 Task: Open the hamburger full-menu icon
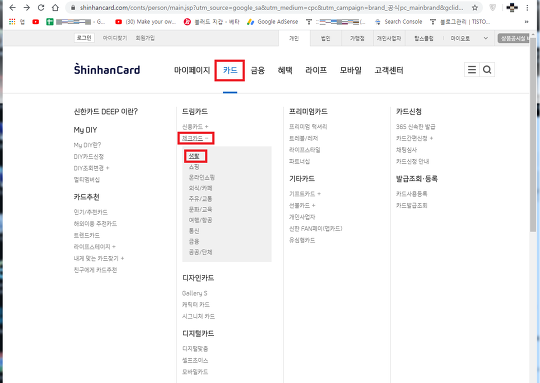point(472,70)
